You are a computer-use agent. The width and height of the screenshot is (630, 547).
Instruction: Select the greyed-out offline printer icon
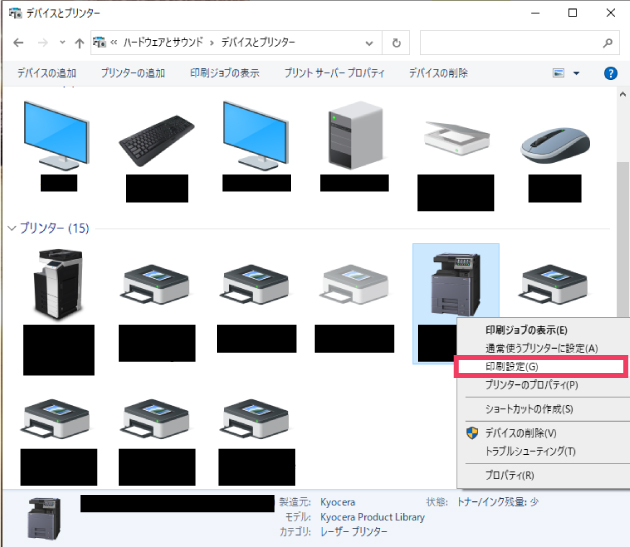354,285
